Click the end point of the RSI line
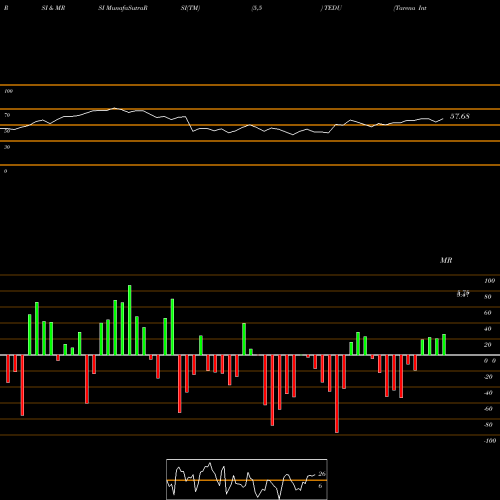The width and height of the screenshot is (500, 500). point(443,118)
